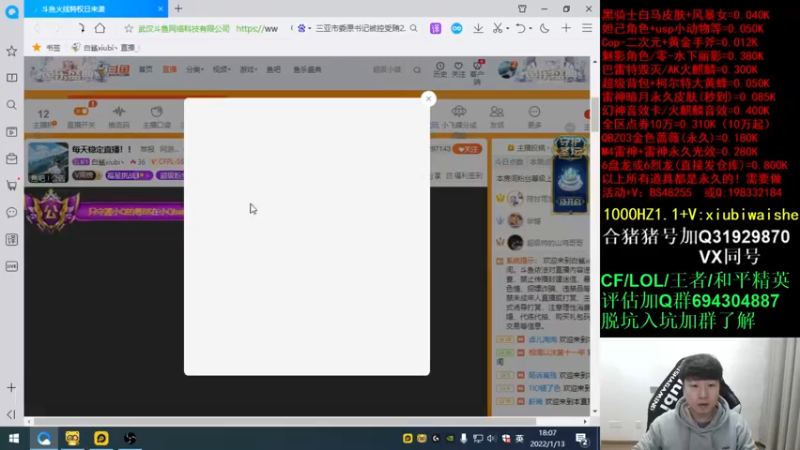Viewport: 800px width, 450px height.
Task: Open the Windows Start menu
Action: tap(14, 438)
